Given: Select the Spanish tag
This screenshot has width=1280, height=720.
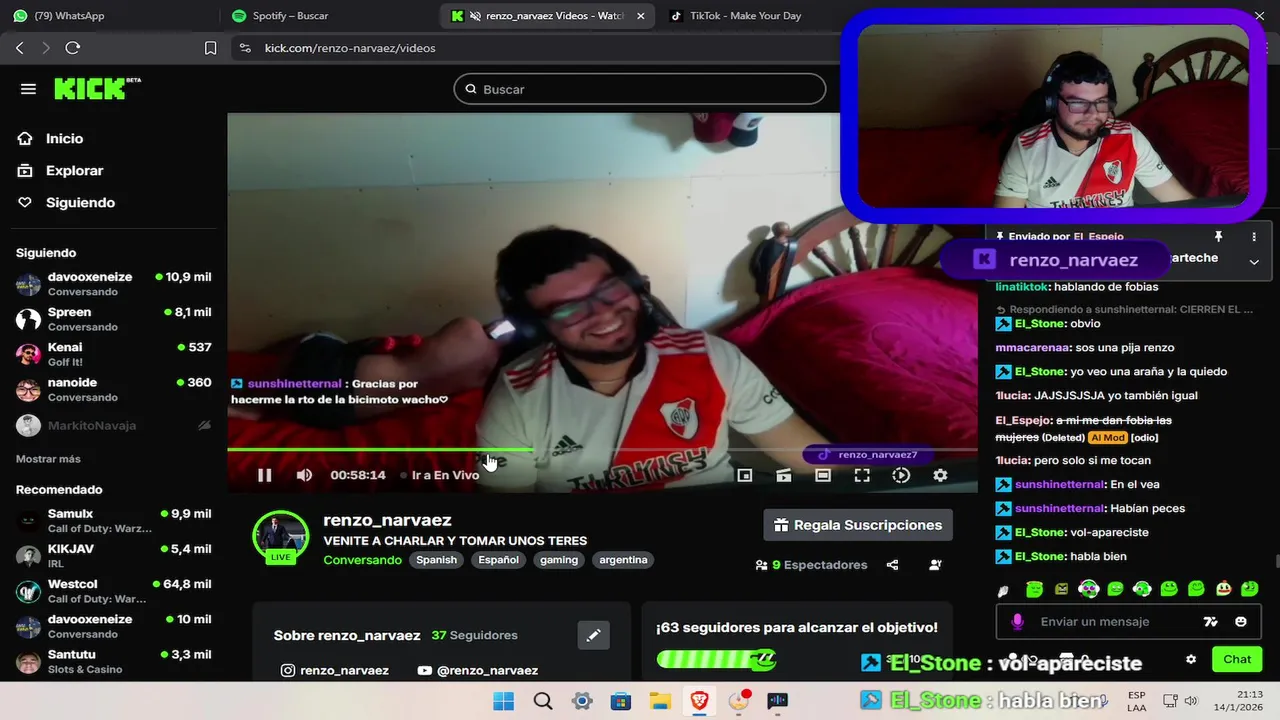Looking at the screenshot, I should pyautogui.click(x=436, y=560).
